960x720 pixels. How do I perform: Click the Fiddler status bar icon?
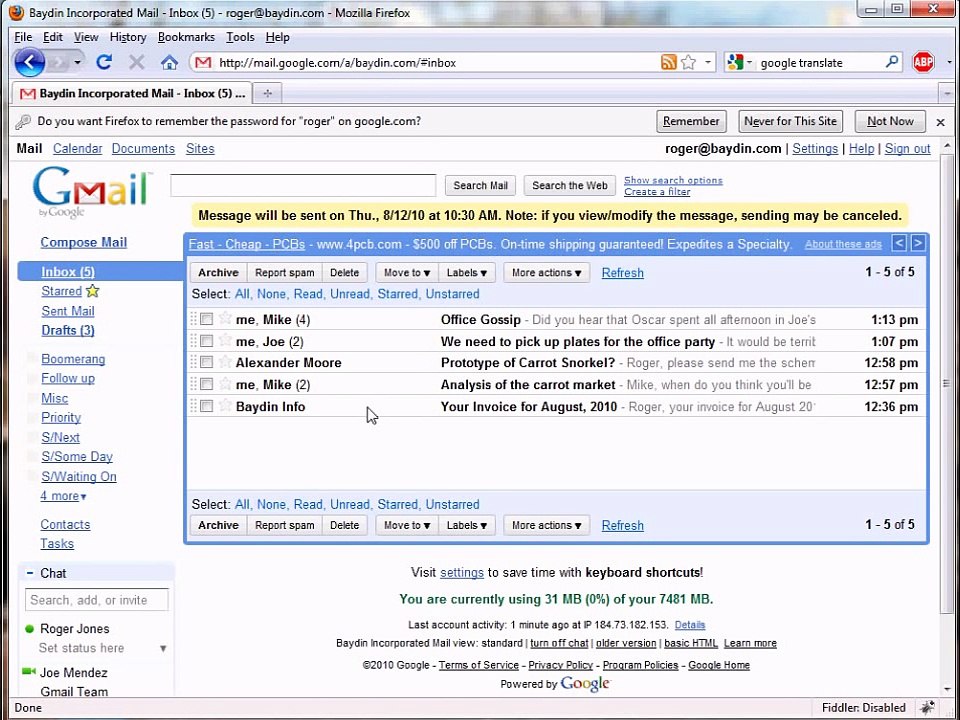[928, 707]
